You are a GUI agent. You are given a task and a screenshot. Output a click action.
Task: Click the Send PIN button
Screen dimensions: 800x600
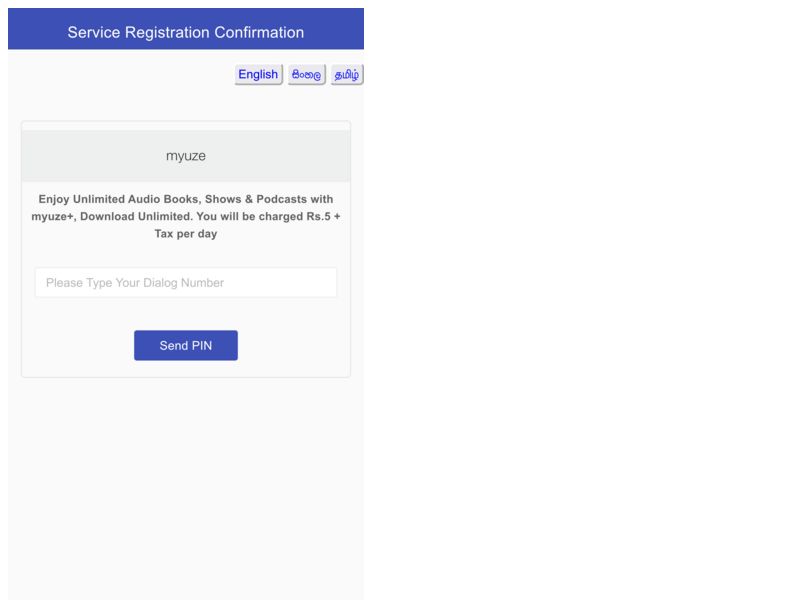click(186, 345)
